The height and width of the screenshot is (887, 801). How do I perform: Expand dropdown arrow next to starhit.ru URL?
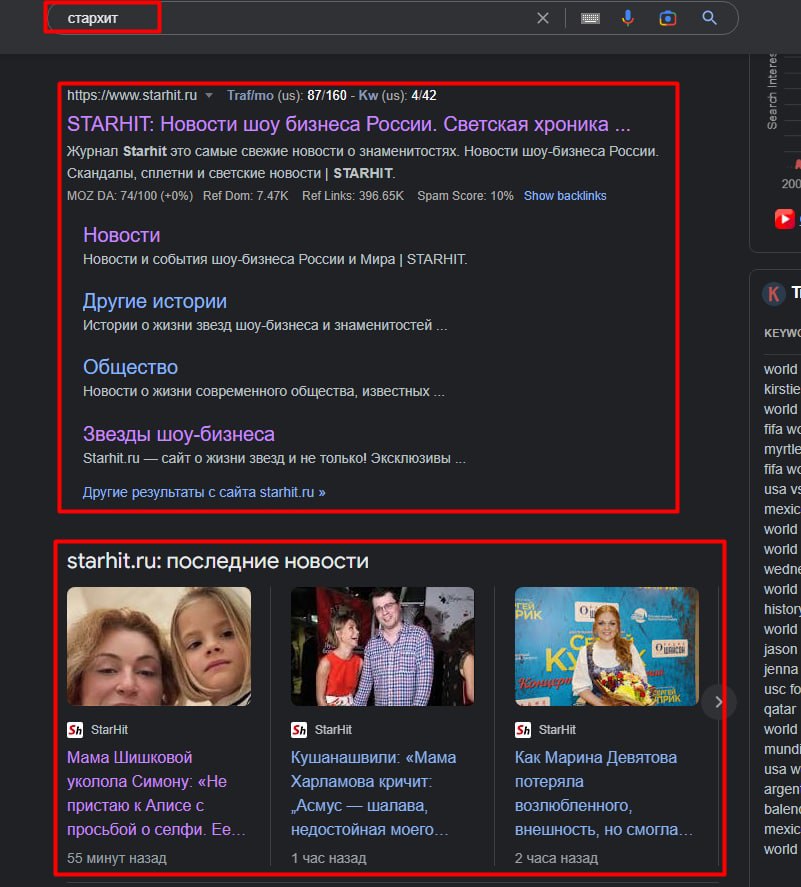click(209, 96)
